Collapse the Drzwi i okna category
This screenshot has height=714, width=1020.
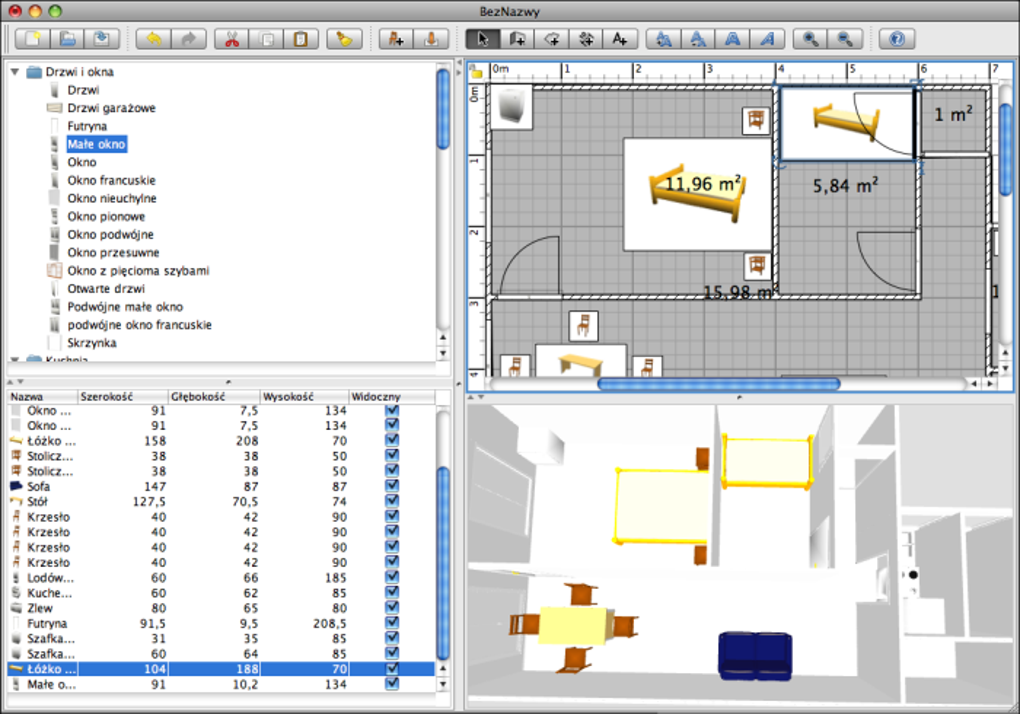coord(15,72)
